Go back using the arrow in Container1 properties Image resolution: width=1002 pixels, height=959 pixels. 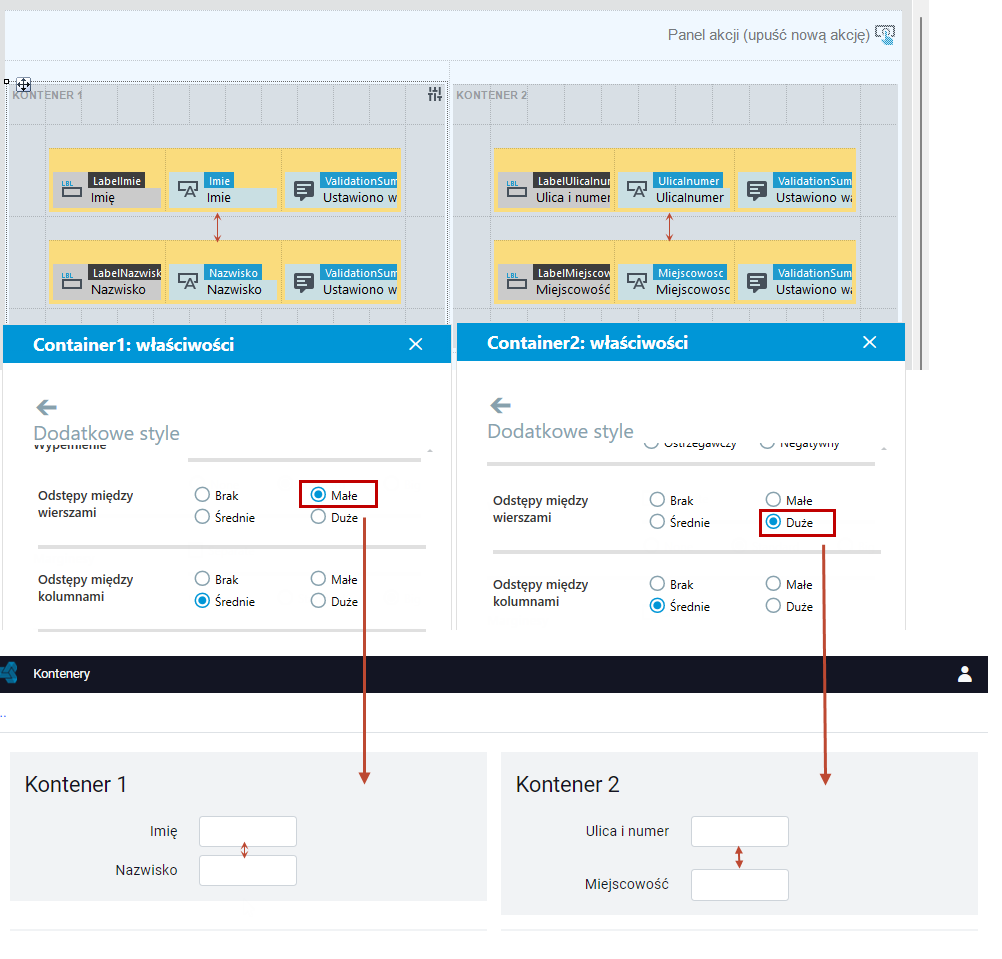(47, 407)
